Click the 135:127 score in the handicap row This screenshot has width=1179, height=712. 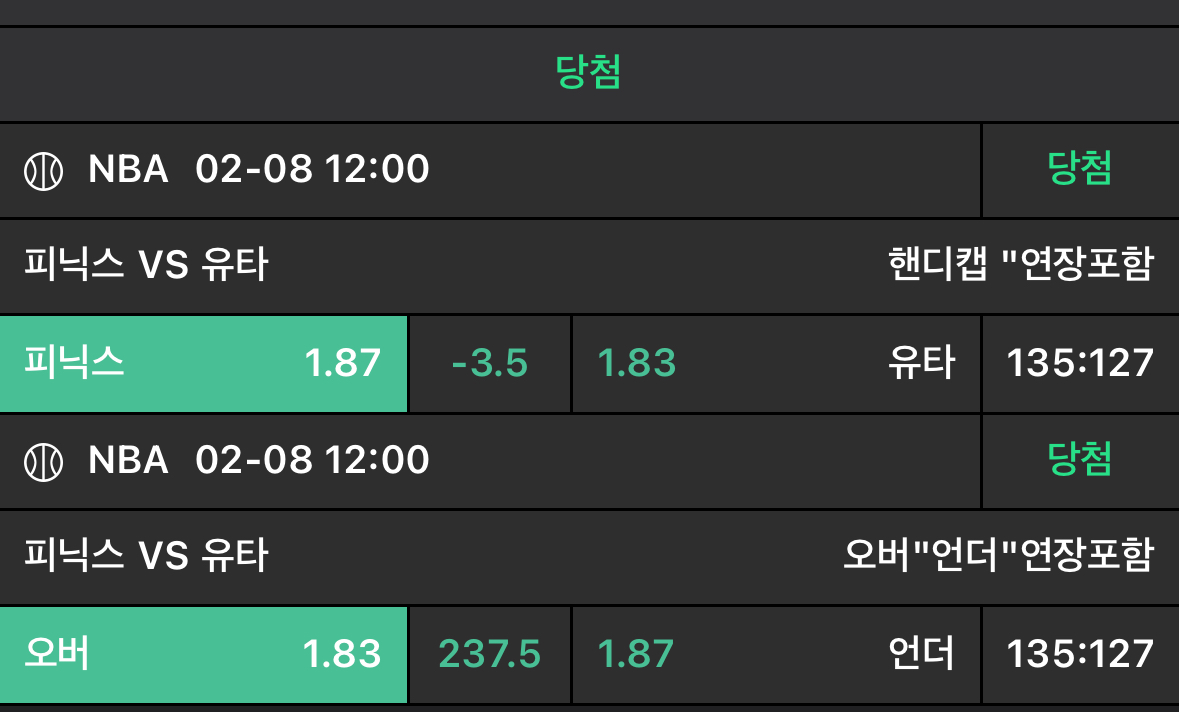coord(1080,363)
